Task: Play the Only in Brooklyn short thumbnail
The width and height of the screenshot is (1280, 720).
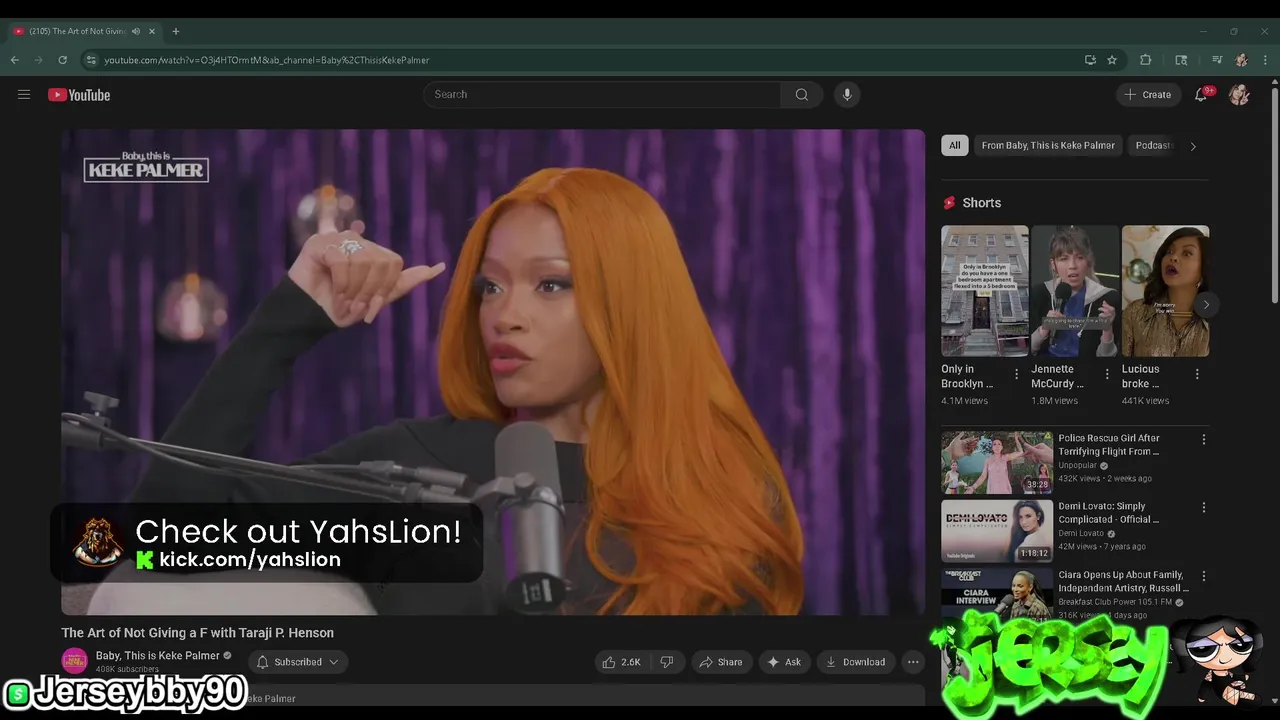Action: pos(984,291)
